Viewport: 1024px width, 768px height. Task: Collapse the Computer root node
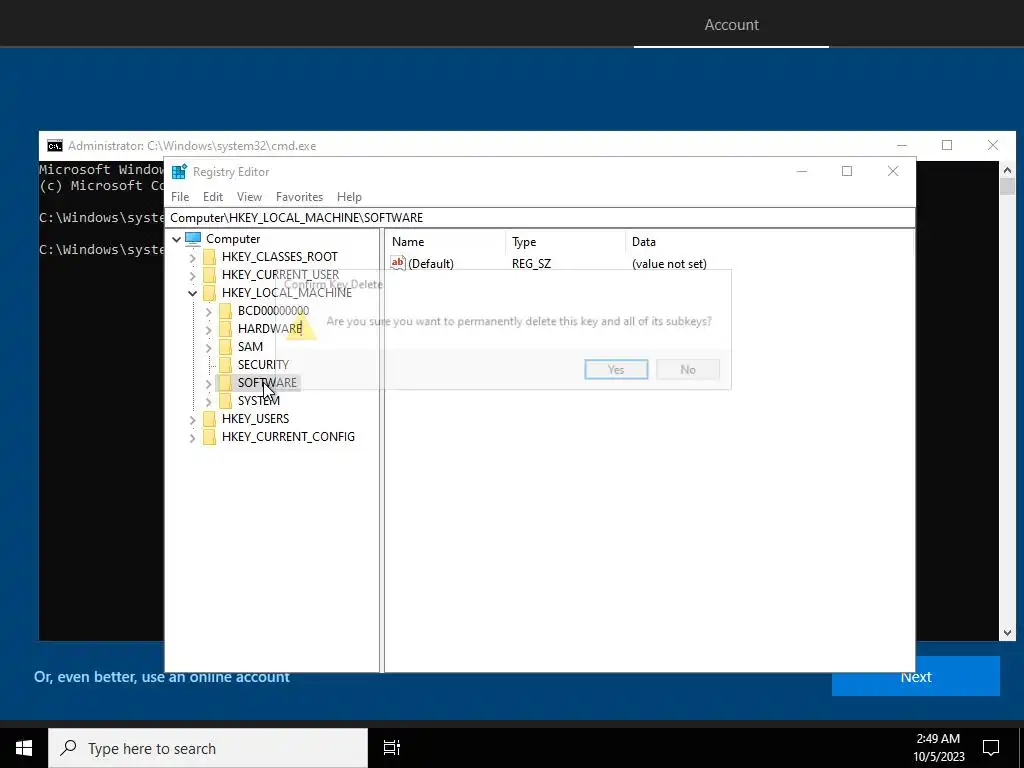[176, 239]
